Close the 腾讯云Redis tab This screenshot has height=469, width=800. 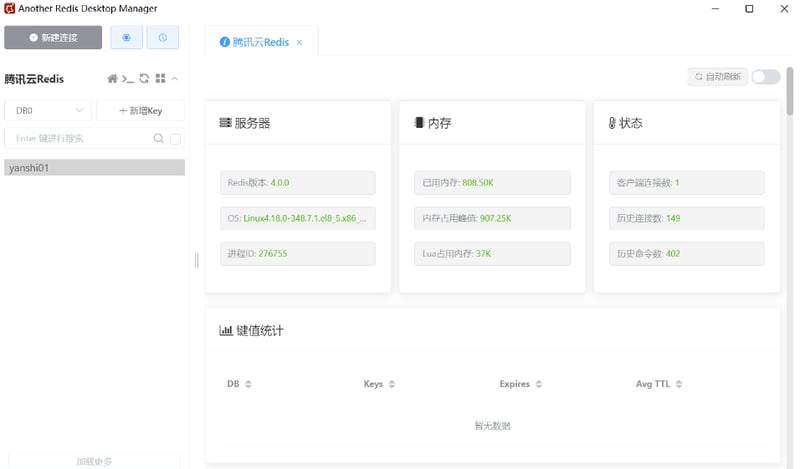[x=299, y=42]
